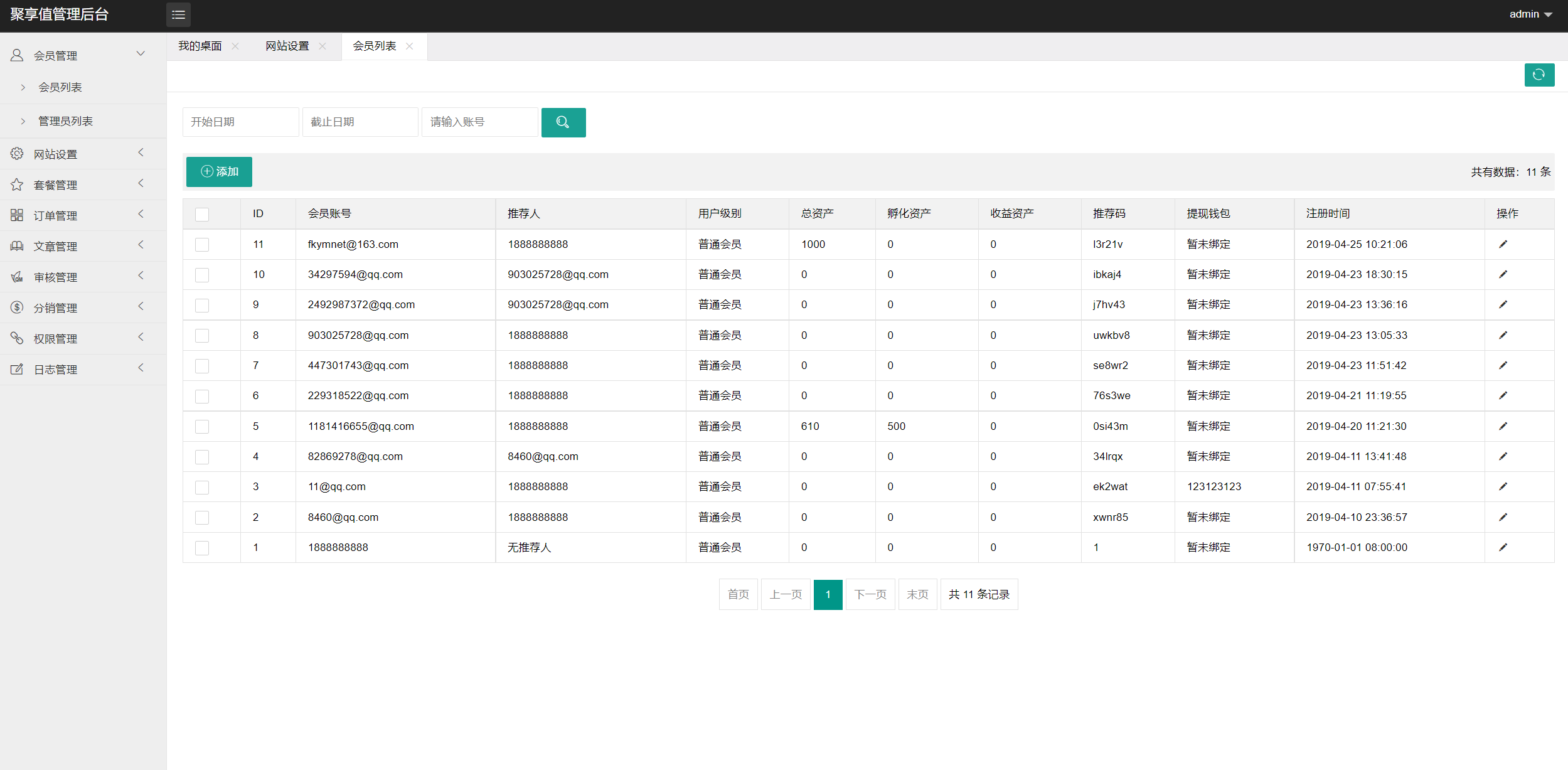The height and width of the screenshot is (770, 1568).
Task: Check the select-all checkbox in table header
Action: pos(202,215)
